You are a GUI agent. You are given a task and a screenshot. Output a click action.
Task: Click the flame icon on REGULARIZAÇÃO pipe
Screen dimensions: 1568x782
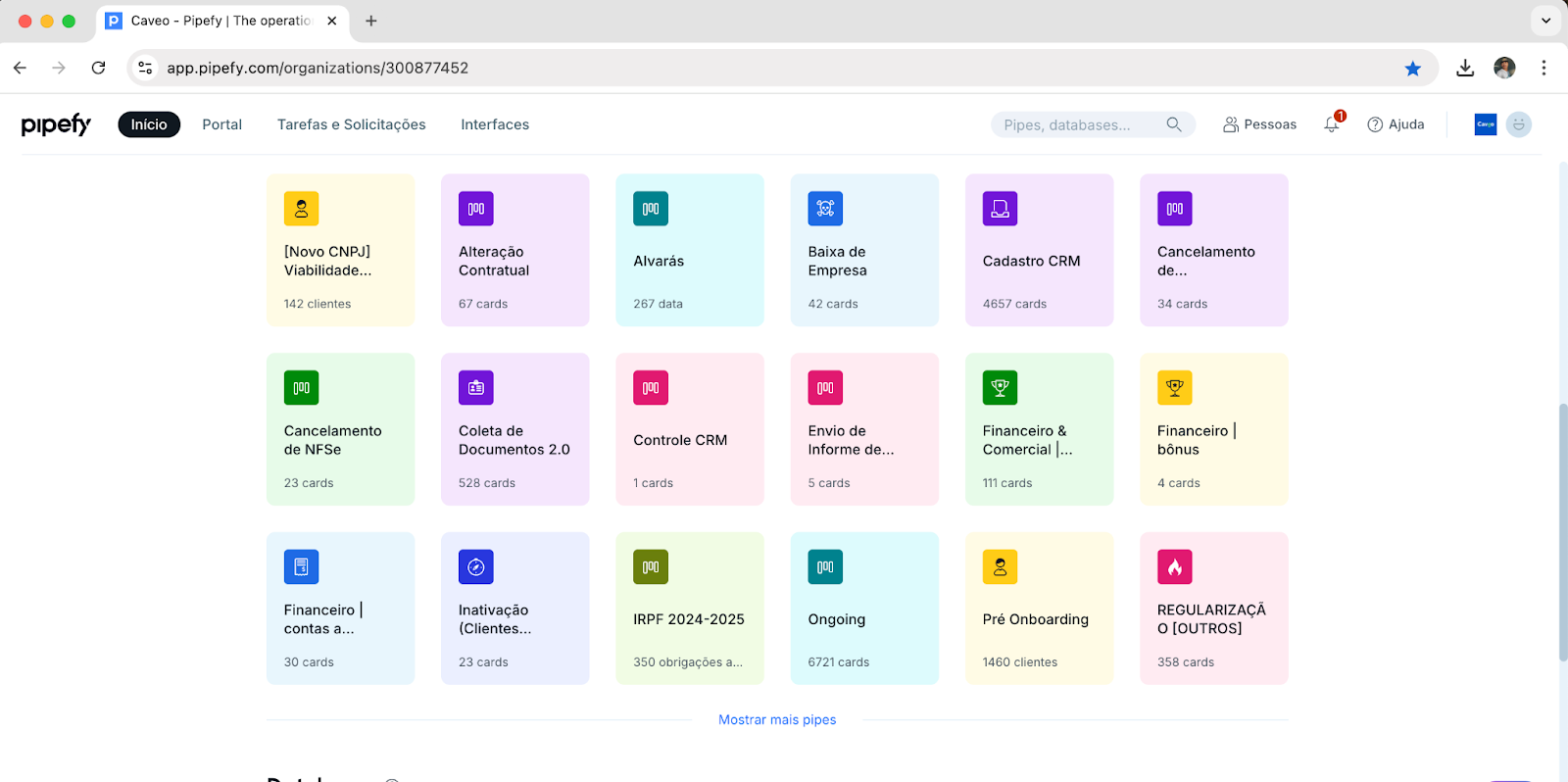[1174, 566]
